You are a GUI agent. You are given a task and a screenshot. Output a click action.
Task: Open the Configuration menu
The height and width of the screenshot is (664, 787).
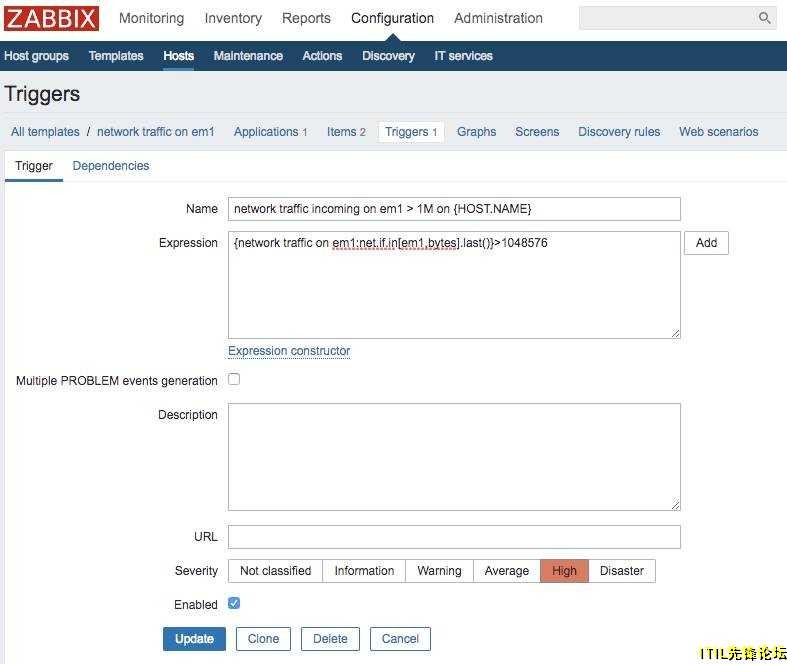coord(392,18)
